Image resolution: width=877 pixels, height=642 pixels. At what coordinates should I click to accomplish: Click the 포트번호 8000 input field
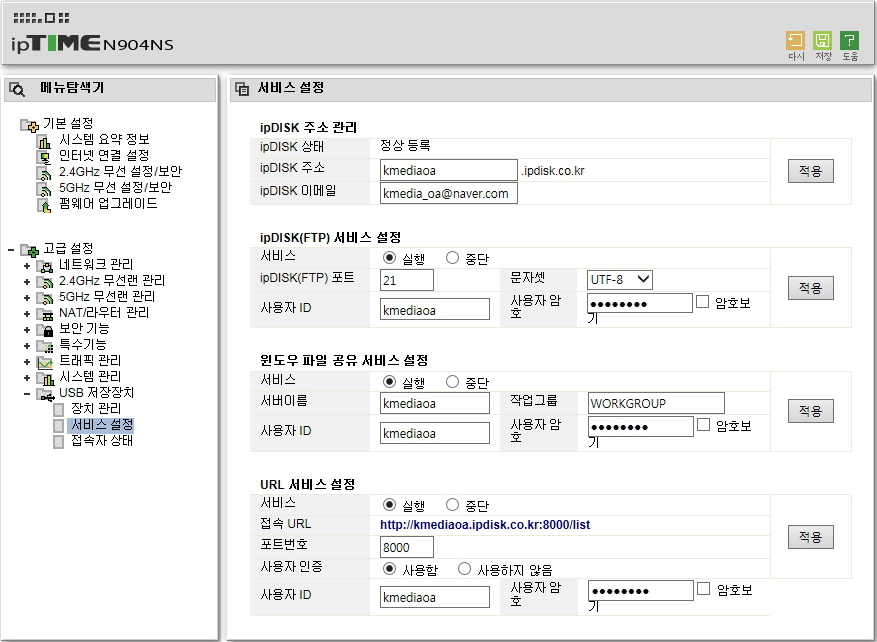pyautogui.click(x=407, y=547)
